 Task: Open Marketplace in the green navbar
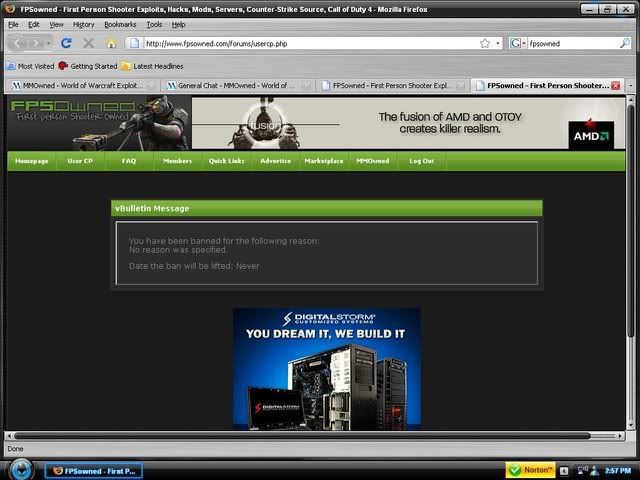click(324, 161)
